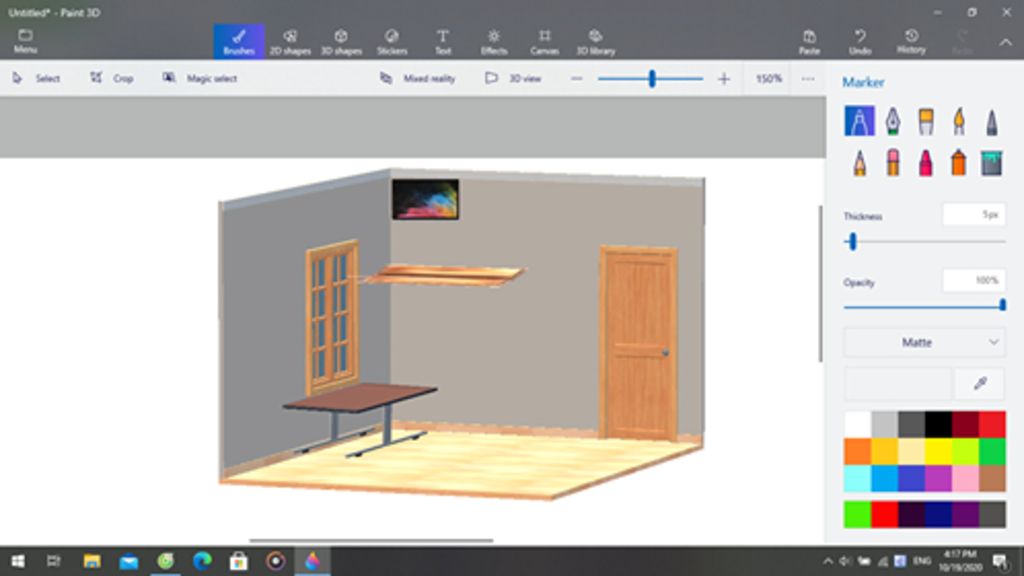
Task: Open the Stickers tab
Action: coord(392,42)
